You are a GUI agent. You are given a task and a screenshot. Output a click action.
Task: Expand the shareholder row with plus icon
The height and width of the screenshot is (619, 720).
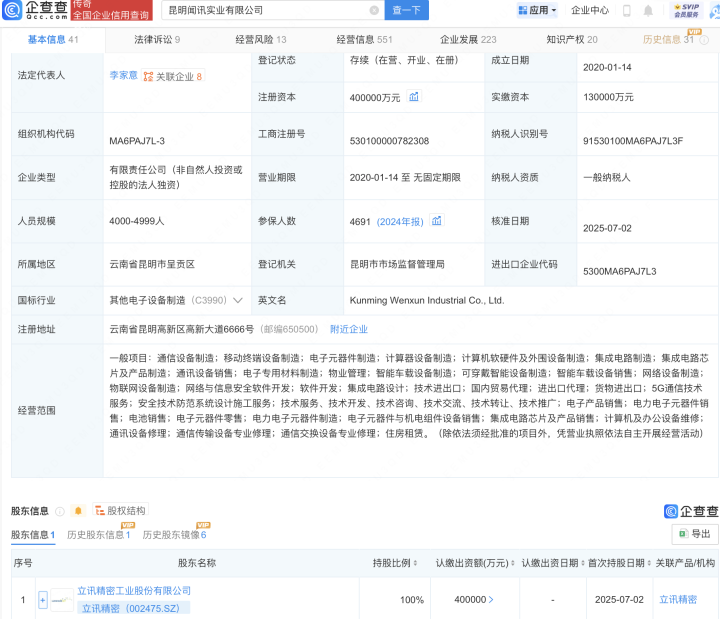(43, 599)
